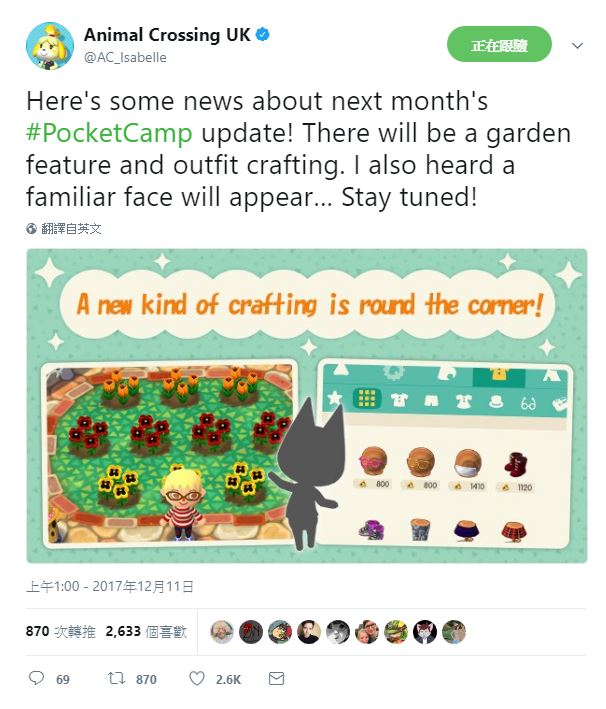Click the fifth liker avatar

pyautogui.click(x=338, y=631)
